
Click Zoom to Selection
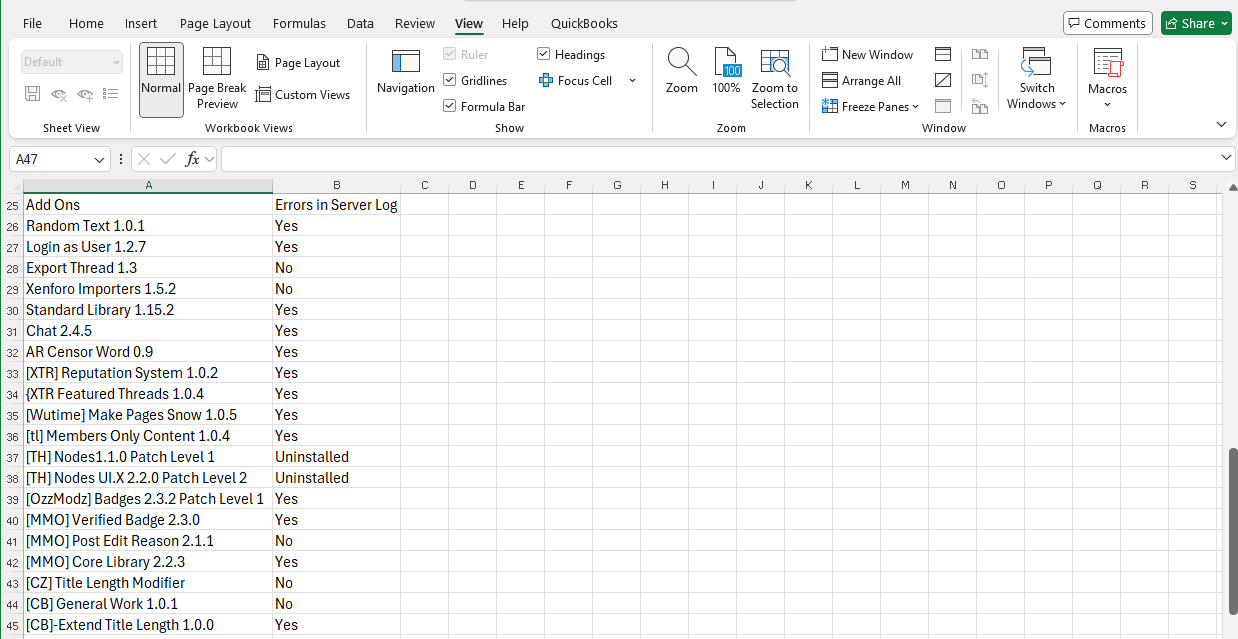point(775,79)
